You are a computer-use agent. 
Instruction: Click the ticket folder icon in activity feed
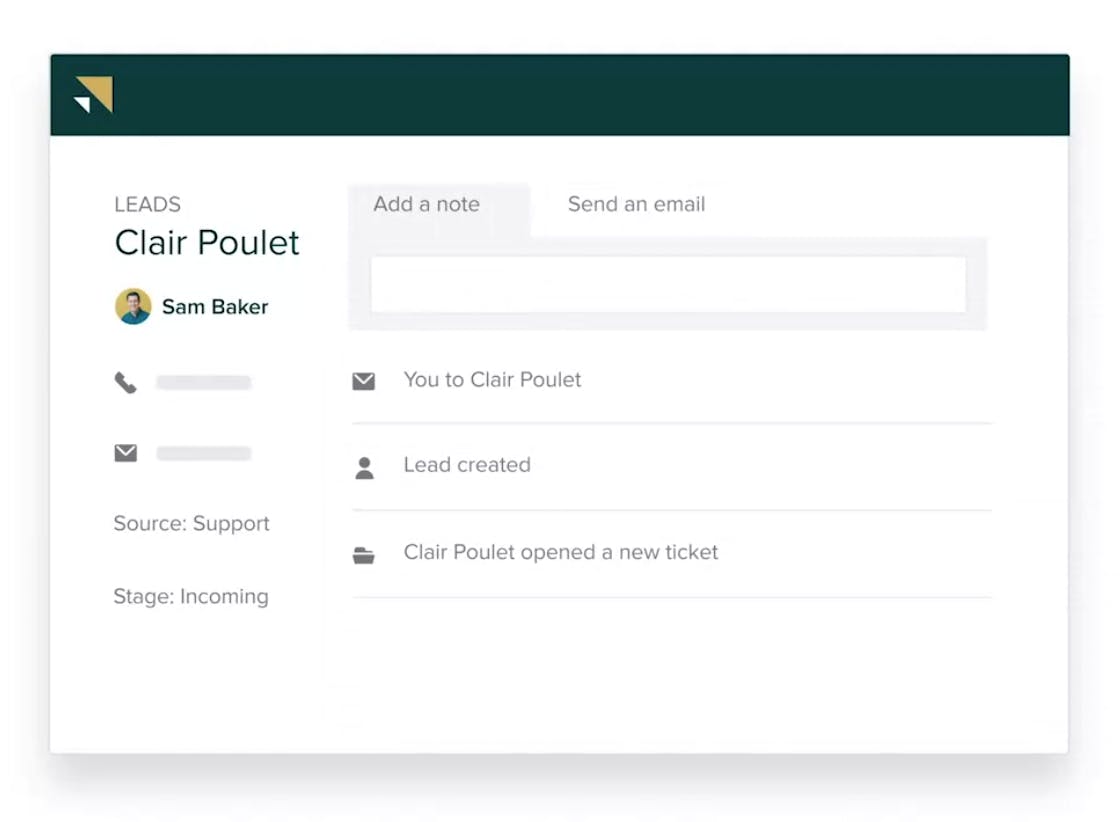pos(364,555)
